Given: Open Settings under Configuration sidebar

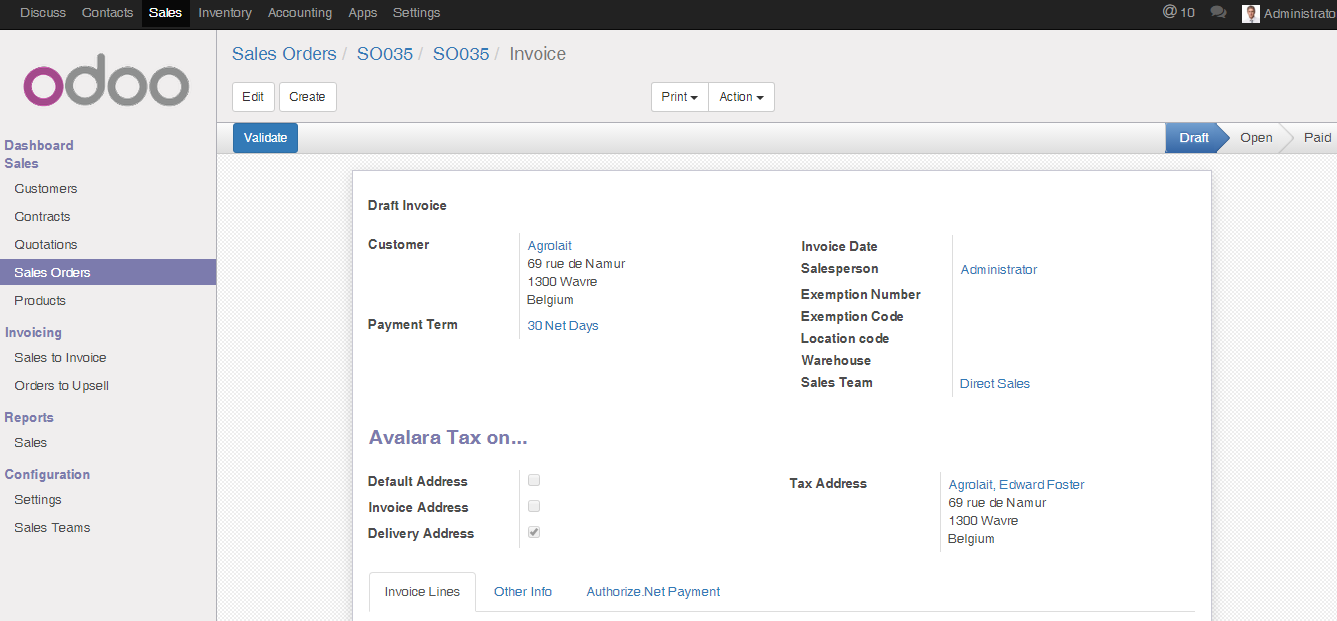Looking at the screenshot, I should point(38,500).
